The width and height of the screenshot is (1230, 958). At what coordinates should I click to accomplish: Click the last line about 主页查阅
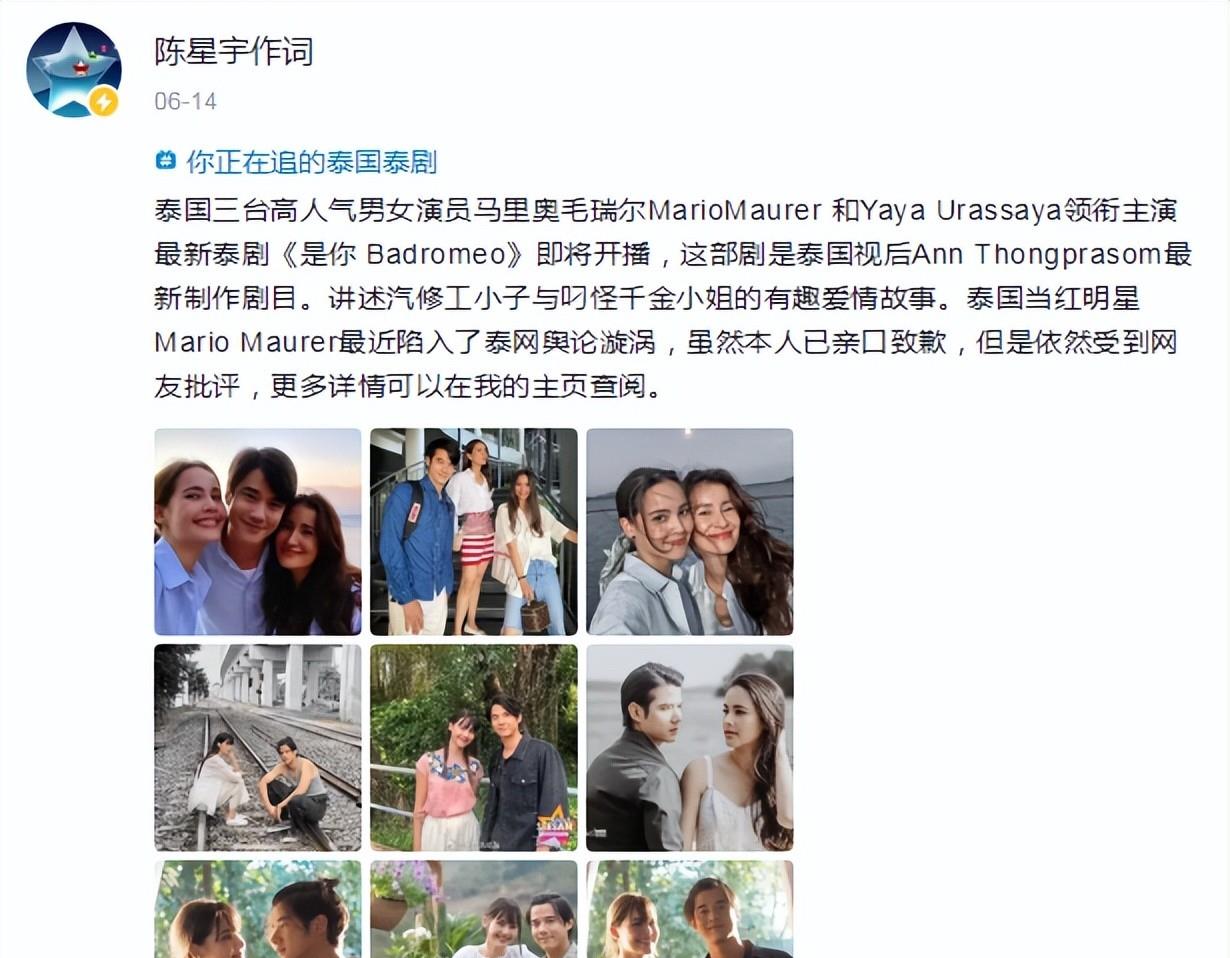click(408, 386)
